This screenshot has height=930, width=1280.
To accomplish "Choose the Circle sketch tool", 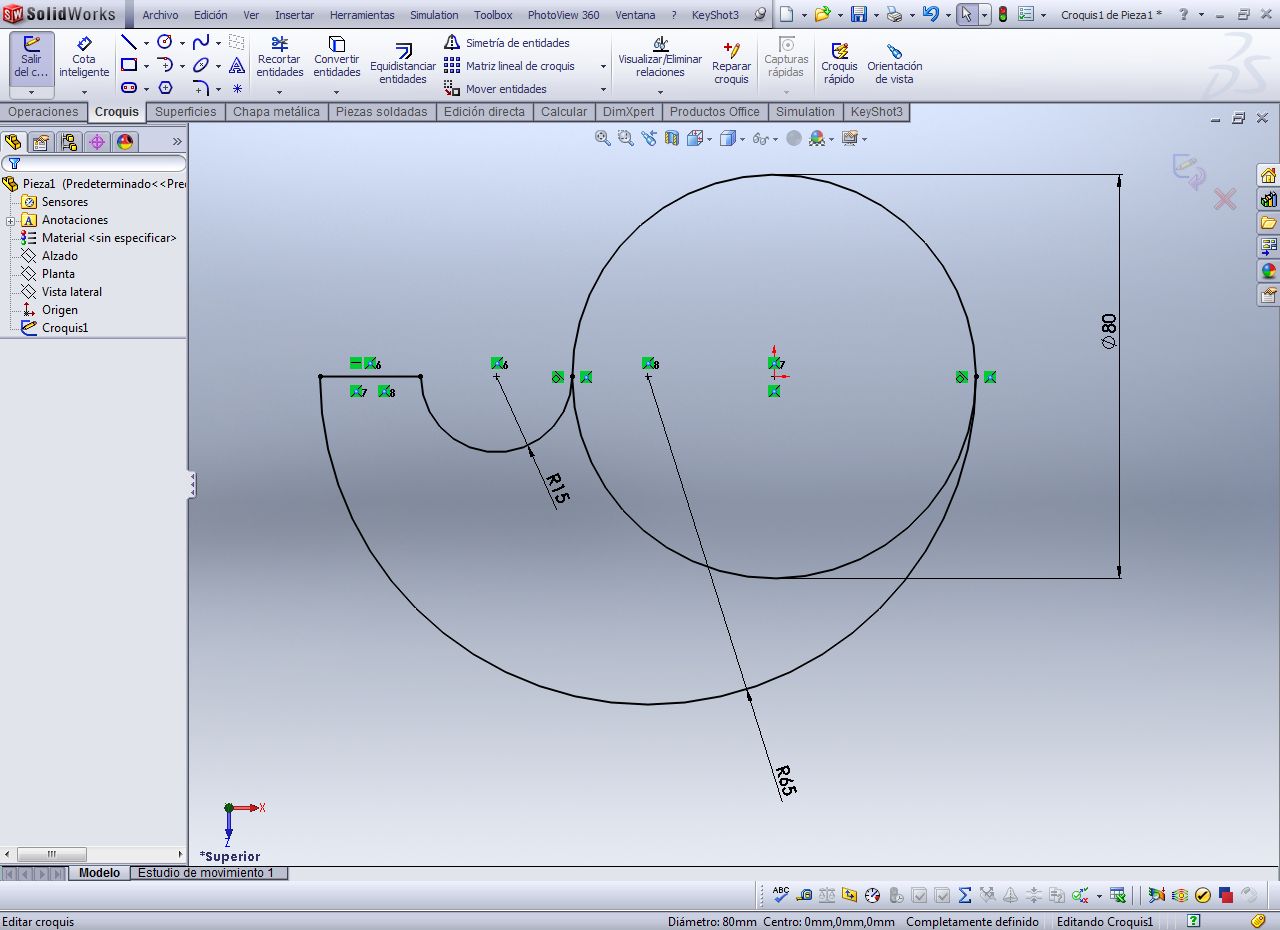I will [x=165, y=42].
